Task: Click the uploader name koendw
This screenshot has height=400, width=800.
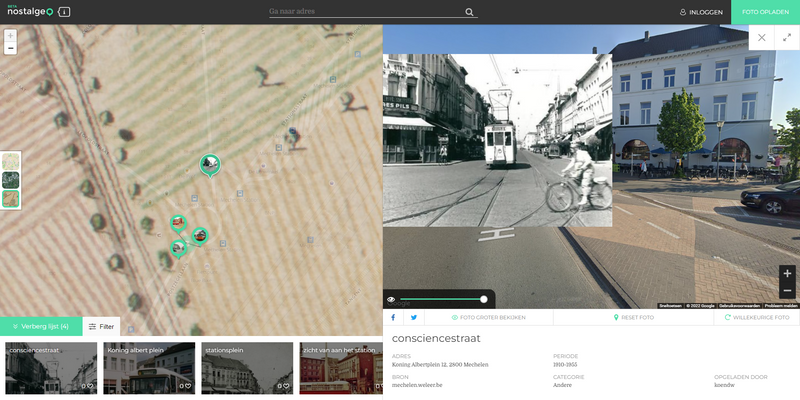Action: (723, 385)
